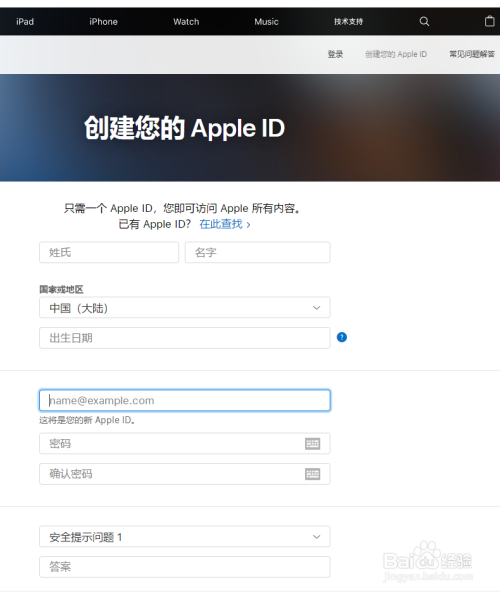Screen dimensions: 500x594
Task: Click the 答案 answer field
Action: tap(185, 567)
